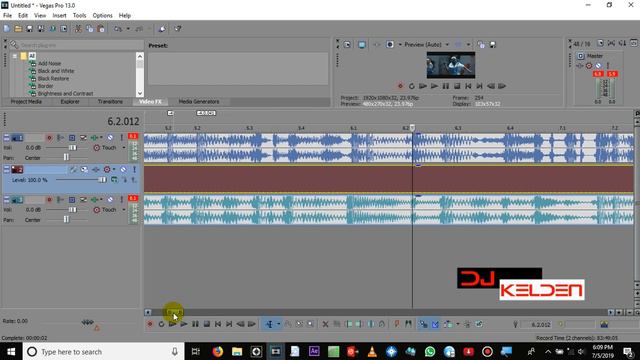Select Black and White effect
Screen dimensions: 640x360
56,71
